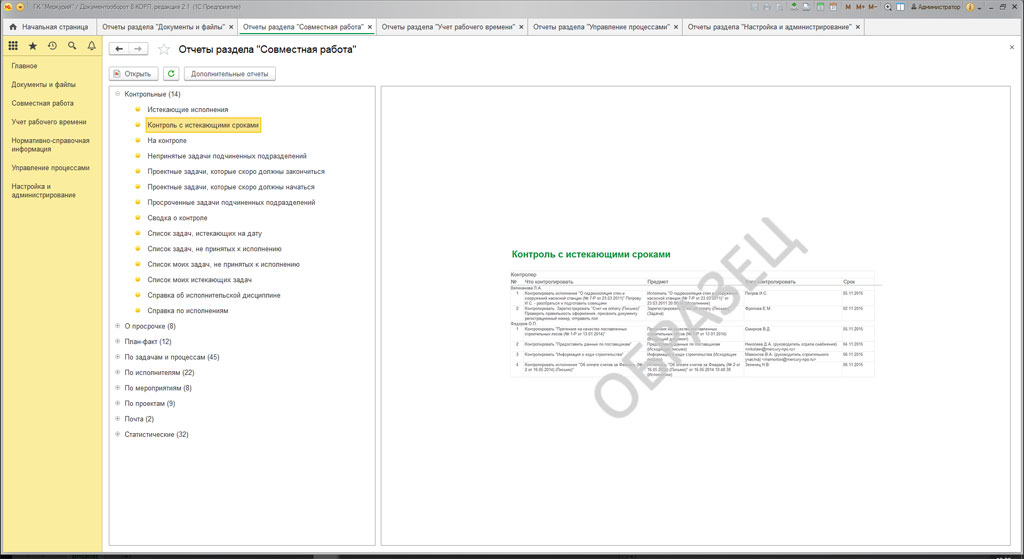Click the Дополнительные отчеты button
Image resolution: width=1024 pixels, height=559 pixels.
[x=229, y=73]
